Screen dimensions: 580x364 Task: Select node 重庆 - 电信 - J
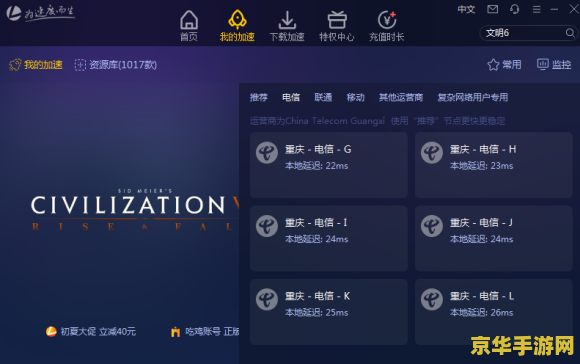(x=493, y=238)
